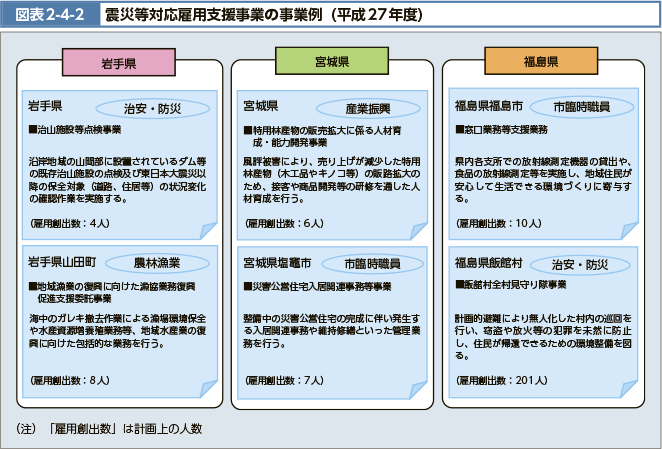Click the 市臨時職員 tag in the 福島県福島市 card

[579, 106]
